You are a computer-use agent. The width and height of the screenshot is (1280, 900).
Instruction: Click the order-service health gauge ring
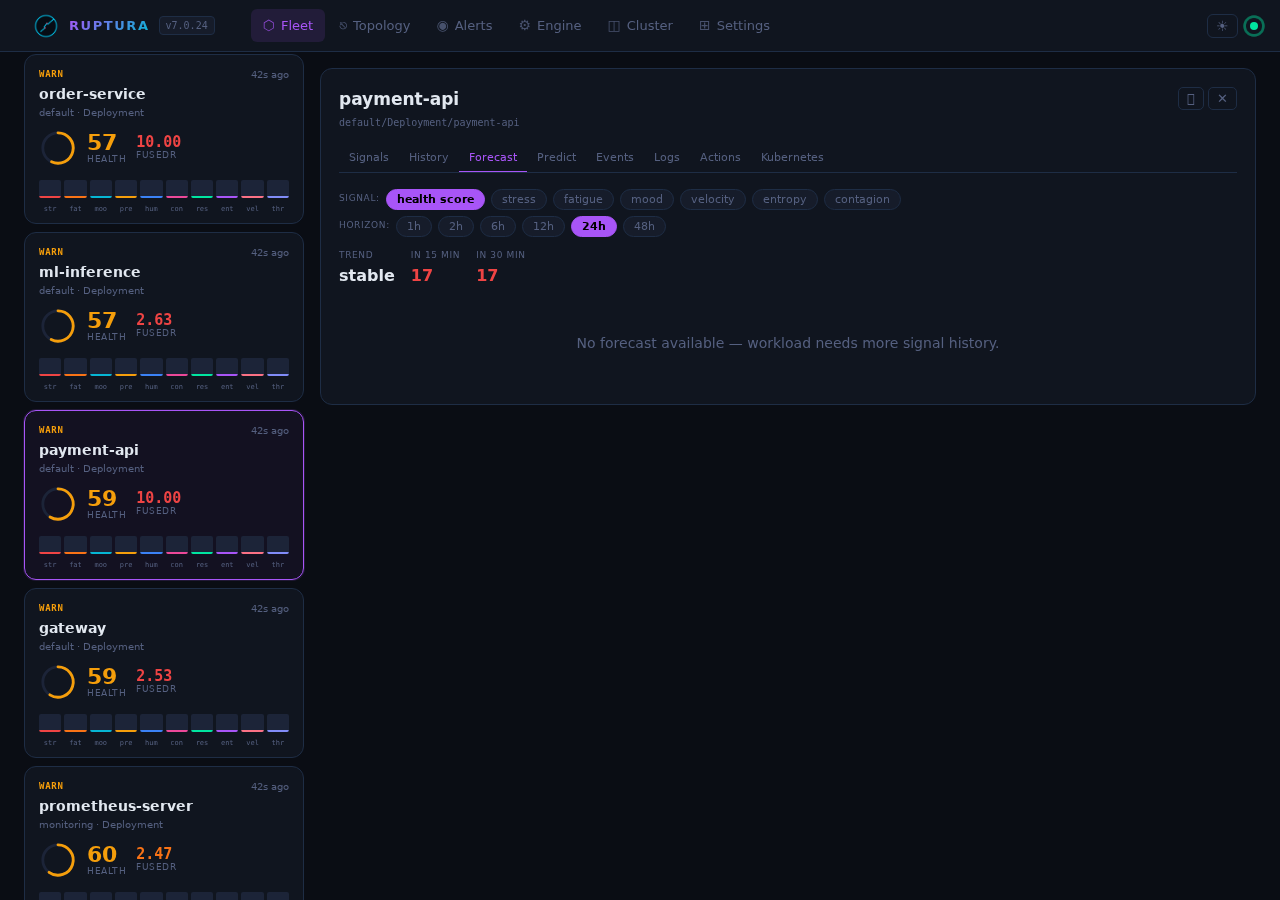pyautogui.click(x=58, y=148)
